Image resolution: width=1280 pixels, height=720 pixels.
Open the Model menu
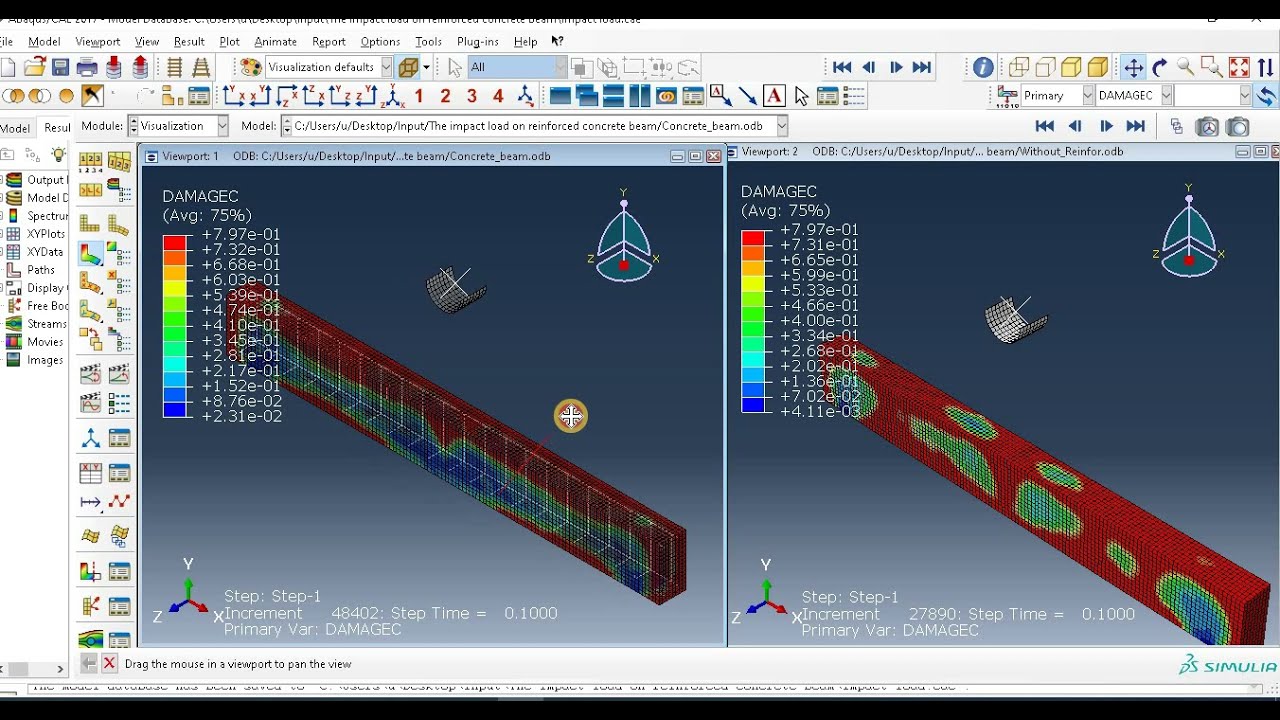point(44,42)
